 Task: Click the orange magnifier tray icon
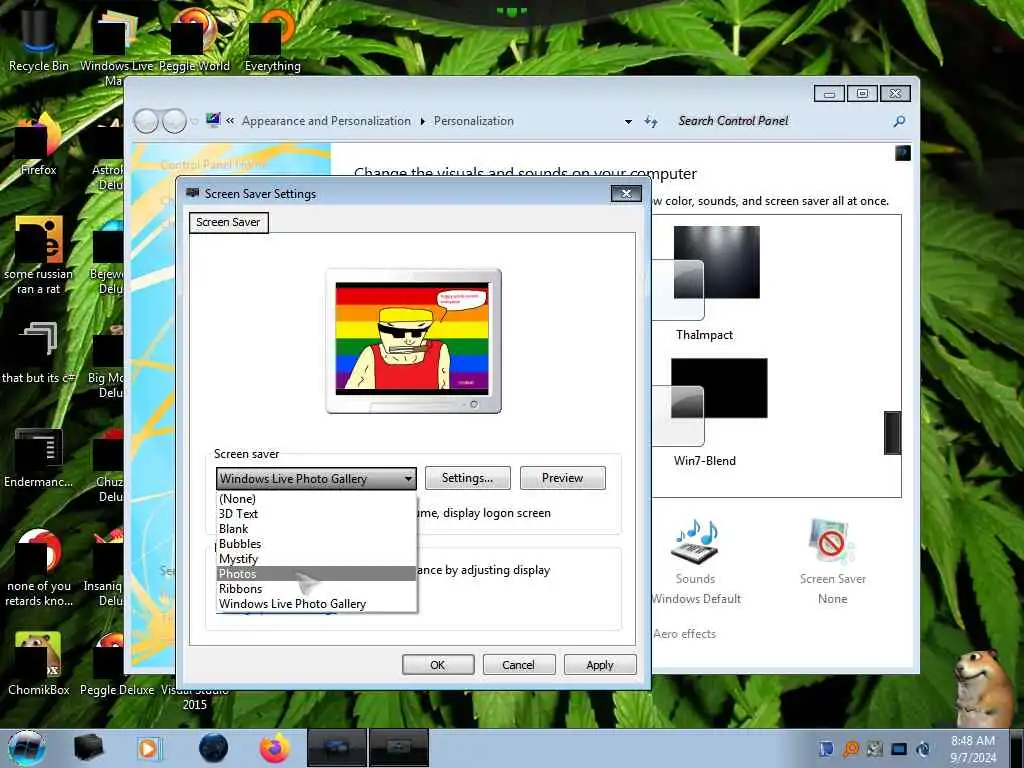851,748
